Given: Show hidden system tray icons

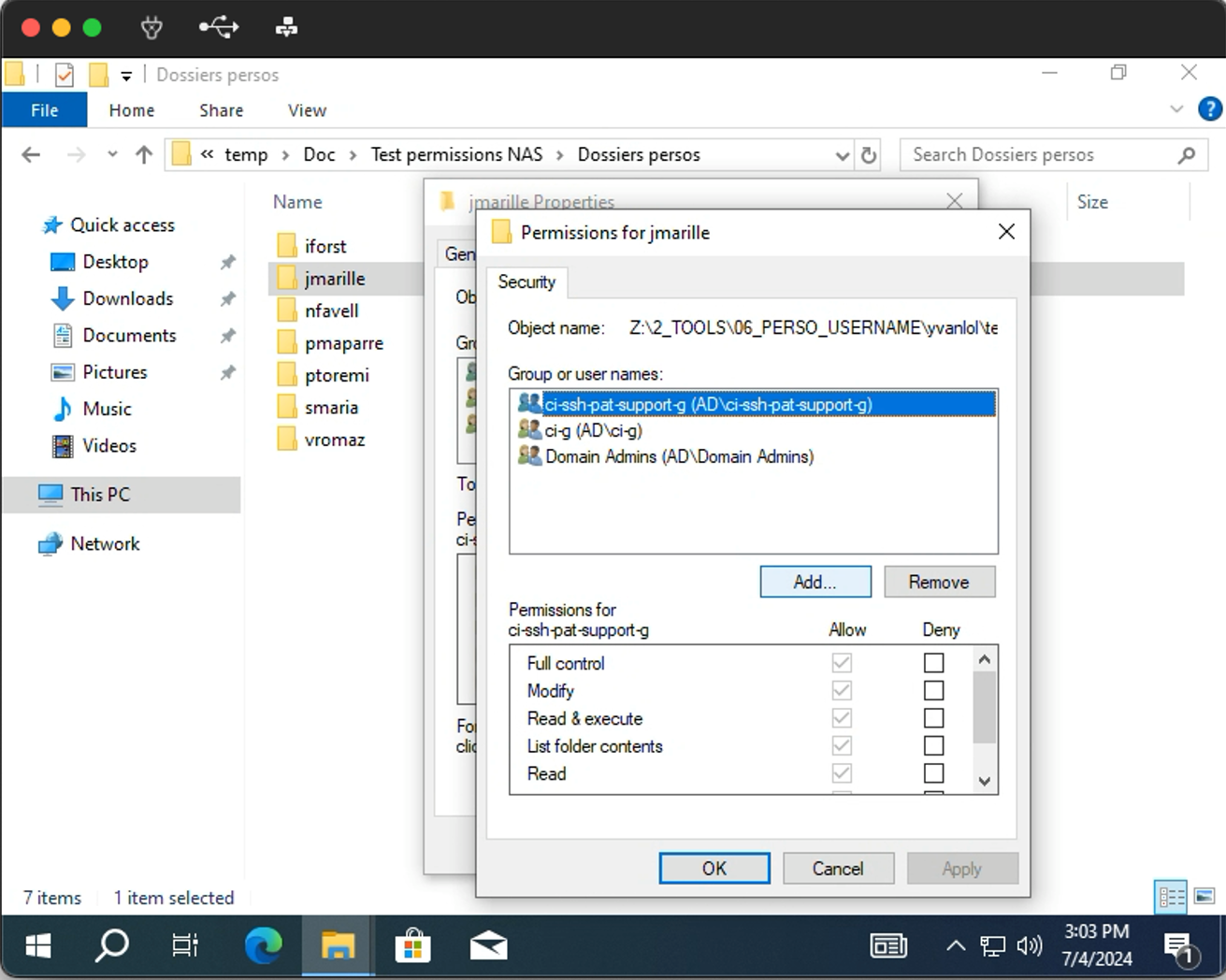Looking at the screenshot, I should click(x=955, y=946).
